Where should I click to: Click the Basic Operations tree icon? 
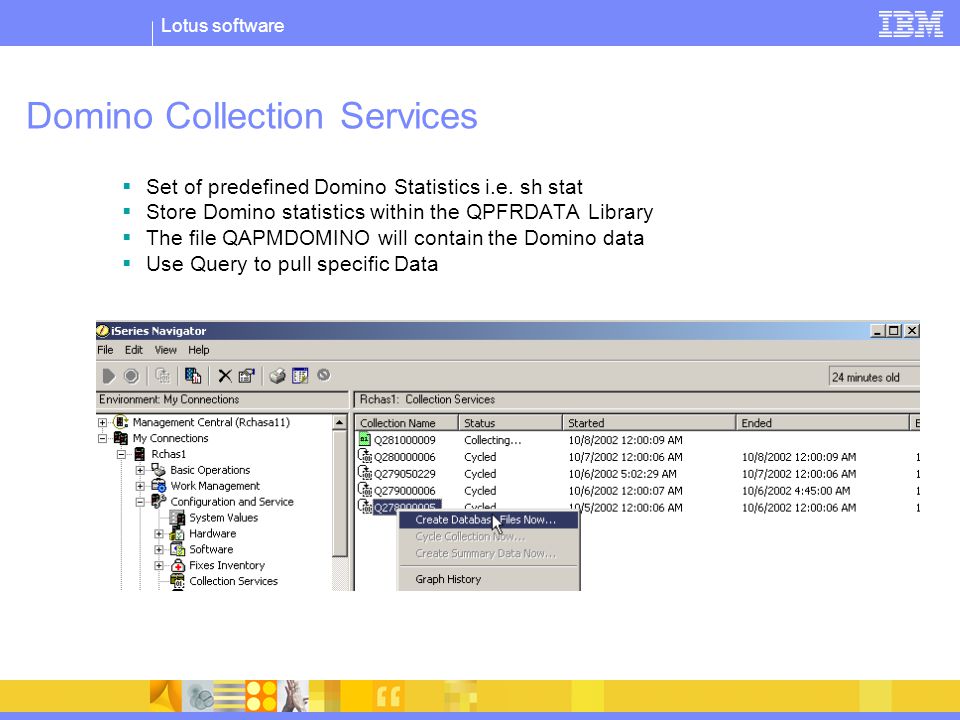tap(159, 470)
